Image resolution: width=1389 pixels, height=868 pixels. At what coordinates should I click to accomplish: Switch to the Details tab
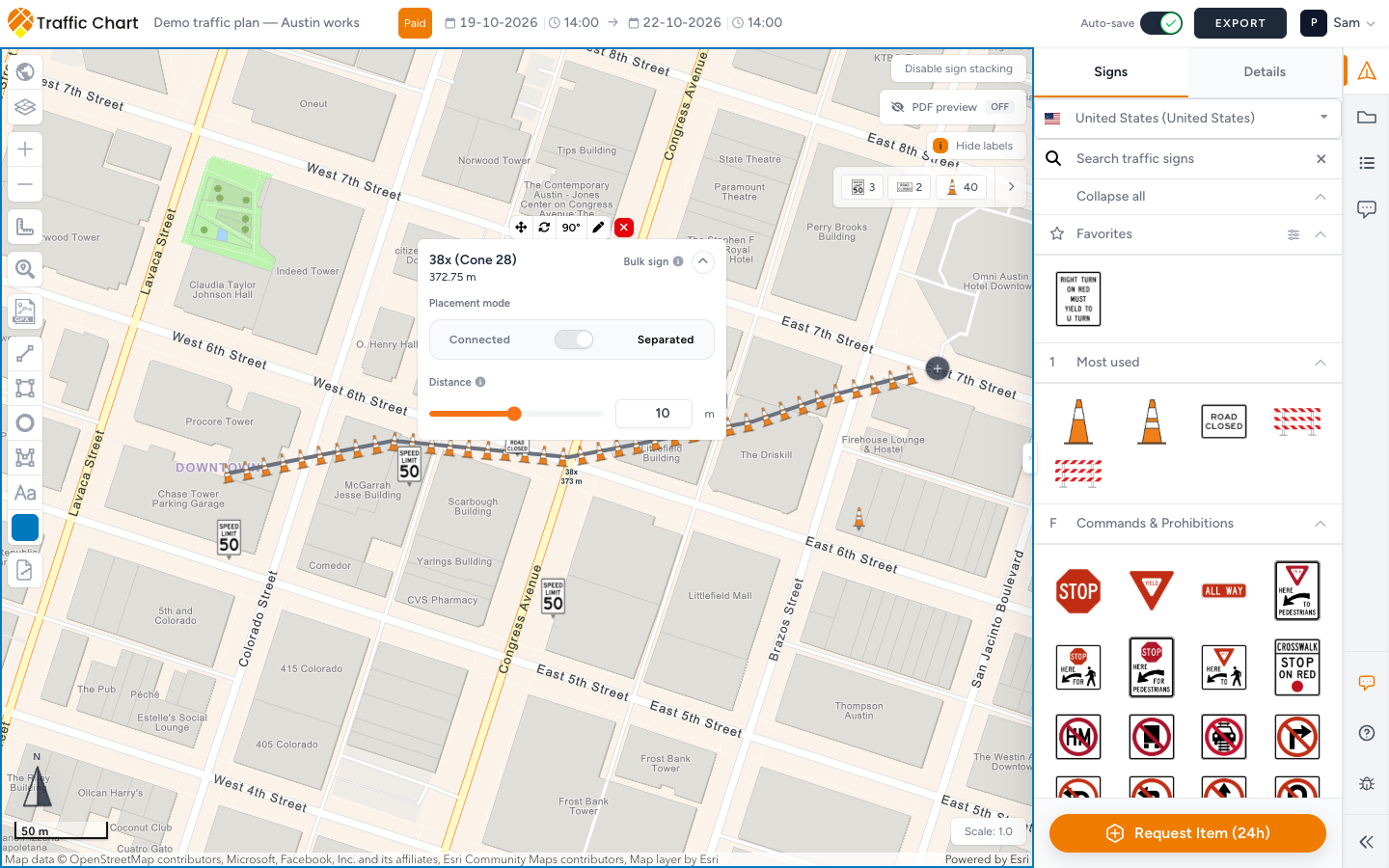1265,72
